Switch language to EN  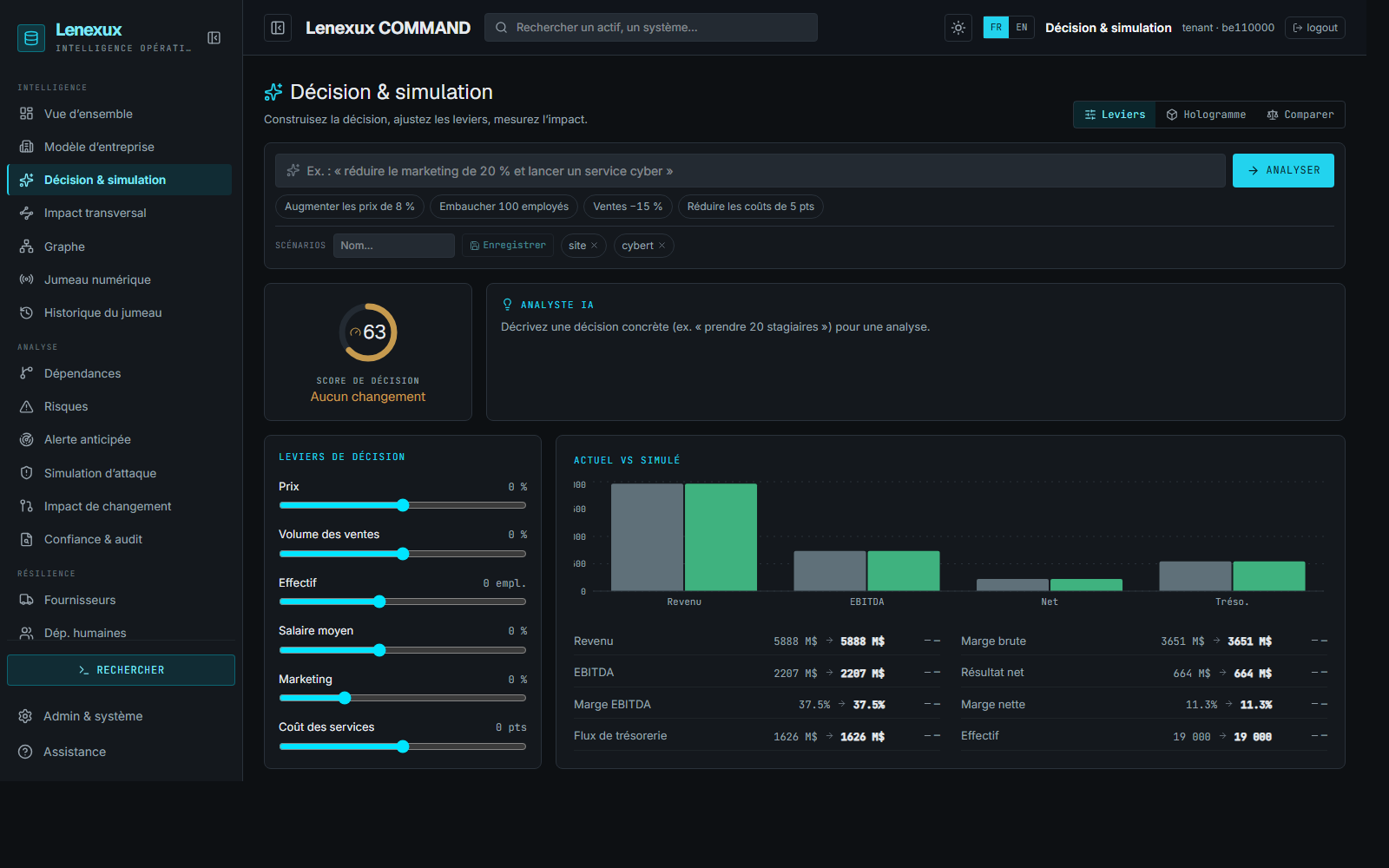pos(1022,28)
